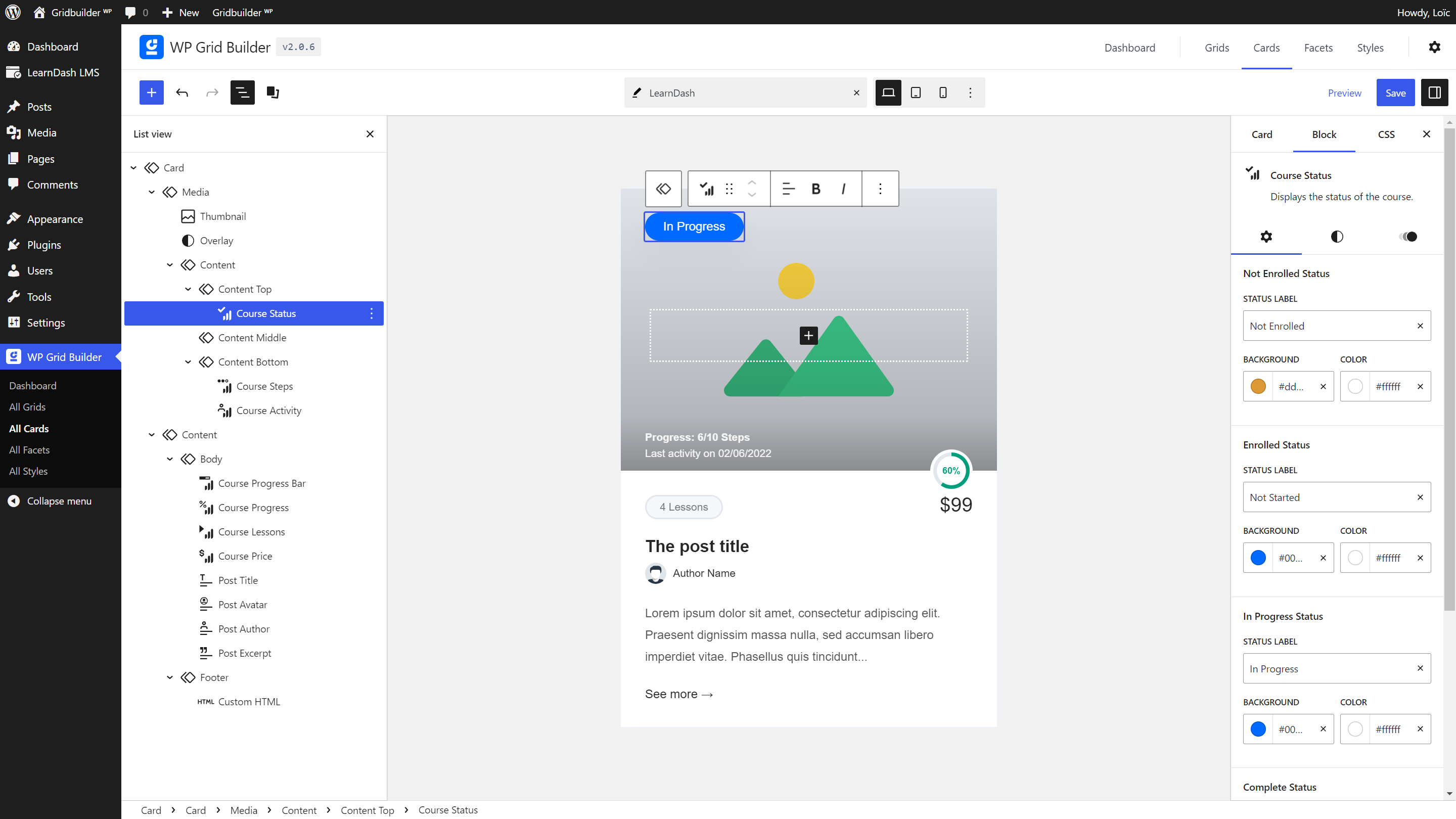Click the Preview link
Screen dimensions: 1456x819
point(1345,92)
